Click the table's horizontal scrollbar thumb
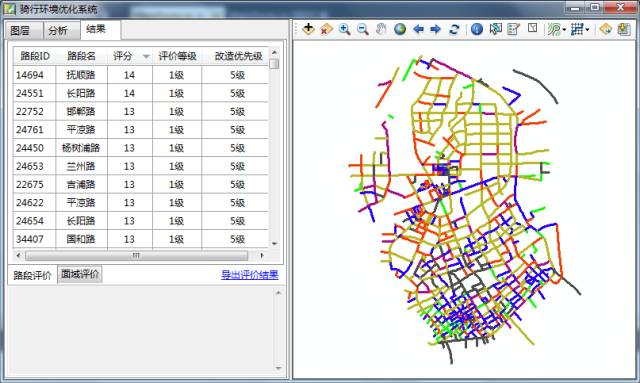640x383 pixels. pos(136,256)
